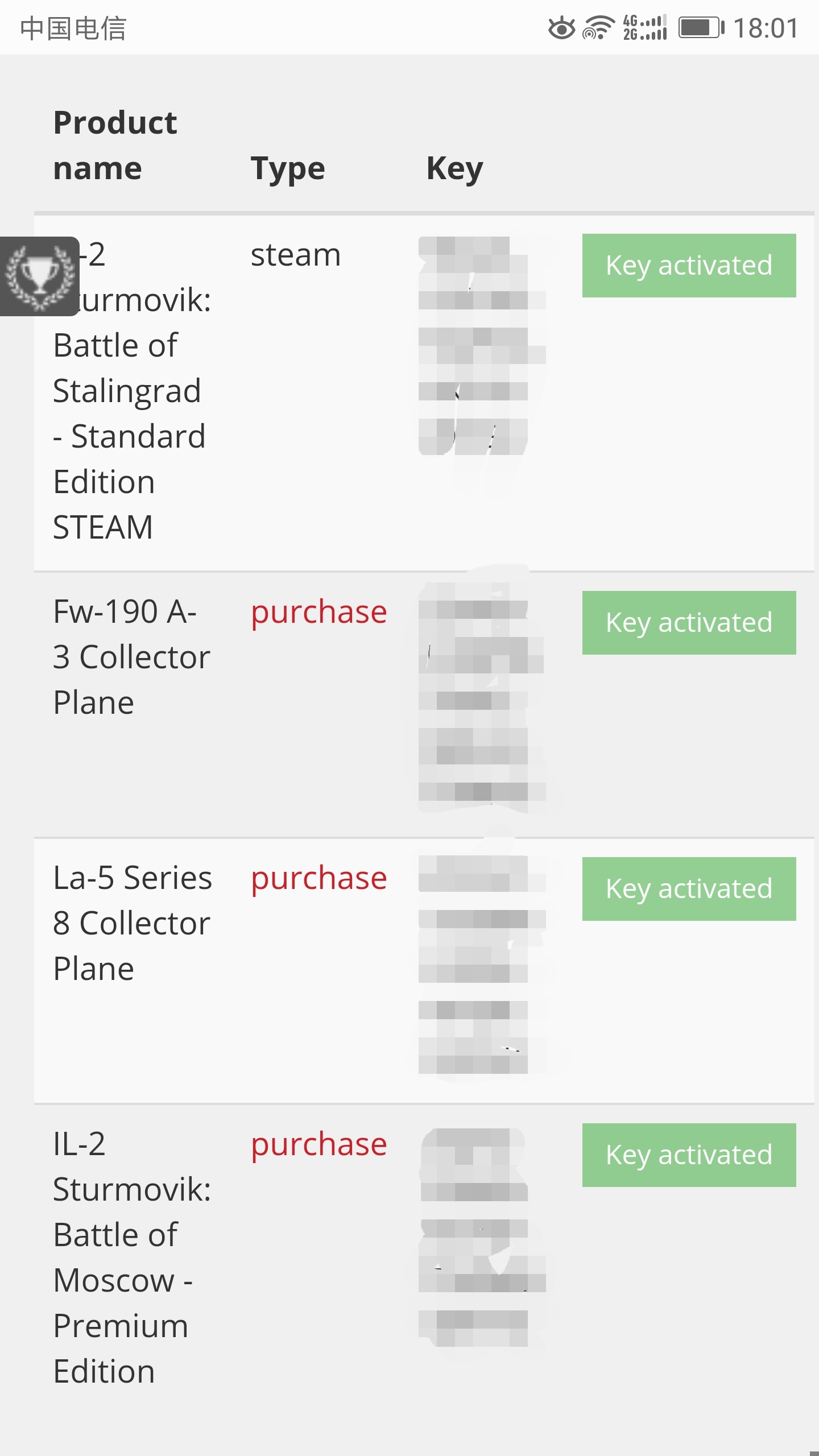Image resolution: width=819 pixels, height=1456 pixels.
Task: Click Key activated for Battle of Moscow
Action: [x=689, y=1155]
